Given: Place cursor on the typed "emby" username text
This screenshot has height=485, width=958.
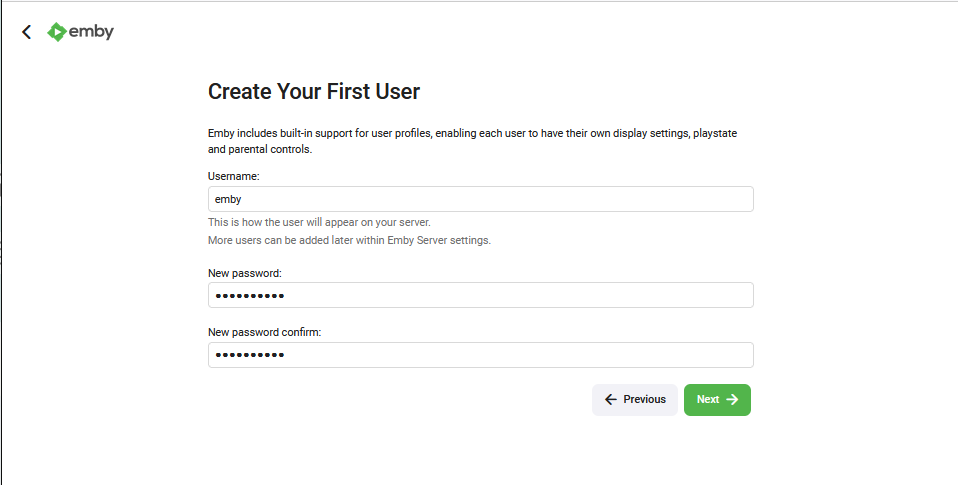Looking at the screenshot, I should 229,199.
